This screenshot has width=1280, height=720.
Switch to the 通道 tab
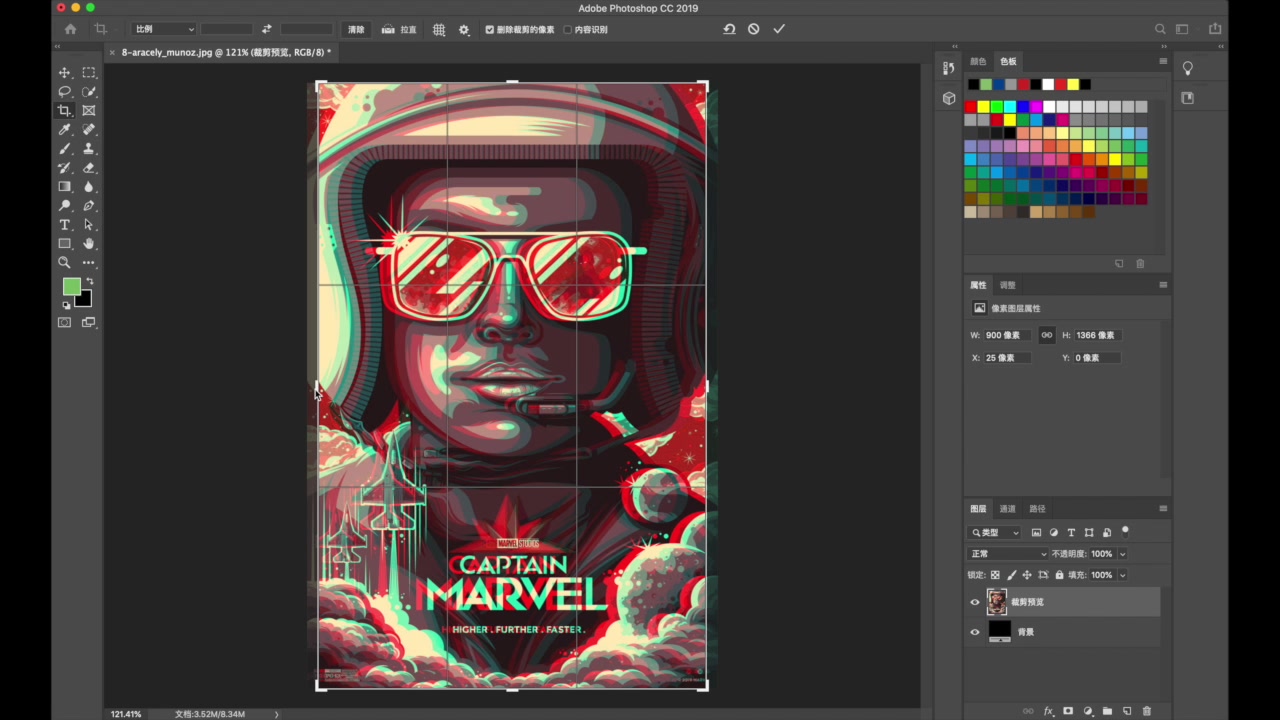[1008, 509]
